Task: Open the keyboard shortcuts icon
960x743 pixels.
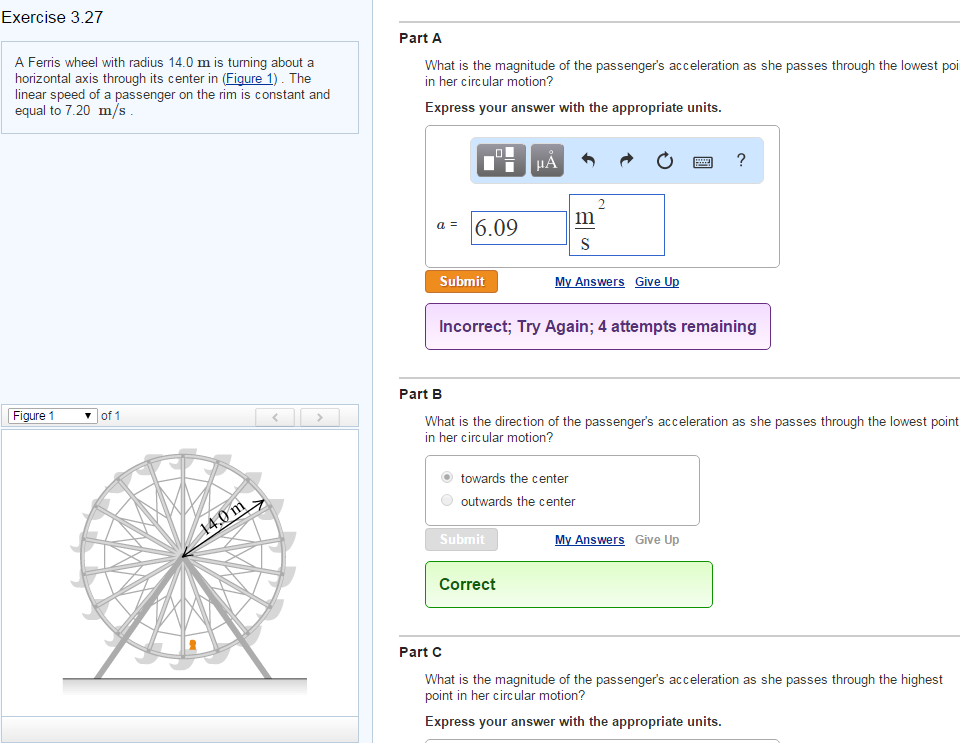Action: [702, 160]
